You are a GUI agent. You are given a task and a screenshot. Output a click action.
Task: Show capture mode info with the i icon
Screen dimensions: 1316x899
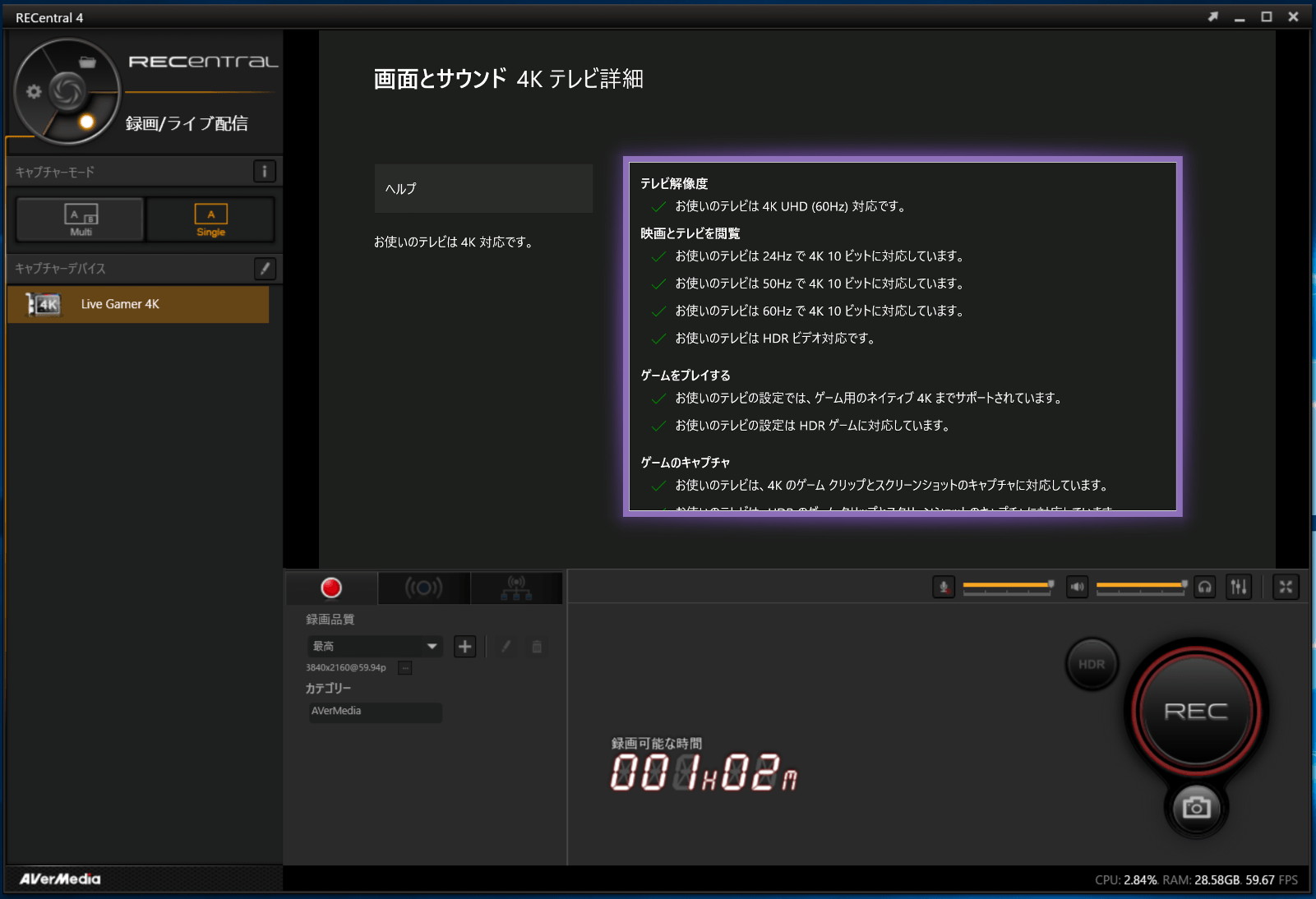point(264,172)
